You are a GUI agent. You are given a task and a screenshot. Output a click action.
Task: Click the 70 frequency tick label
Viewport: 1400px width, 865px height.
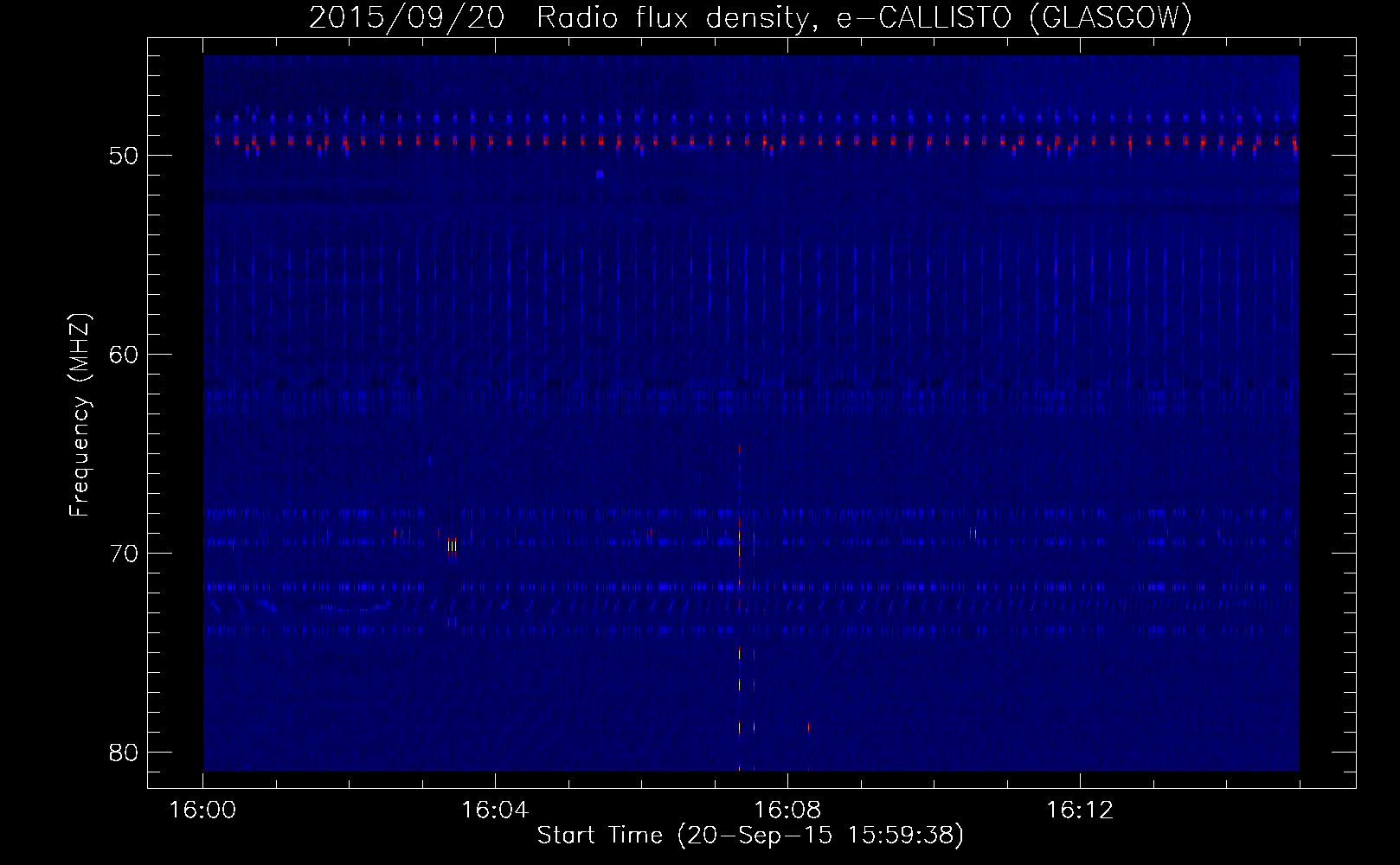pos(125,554)
